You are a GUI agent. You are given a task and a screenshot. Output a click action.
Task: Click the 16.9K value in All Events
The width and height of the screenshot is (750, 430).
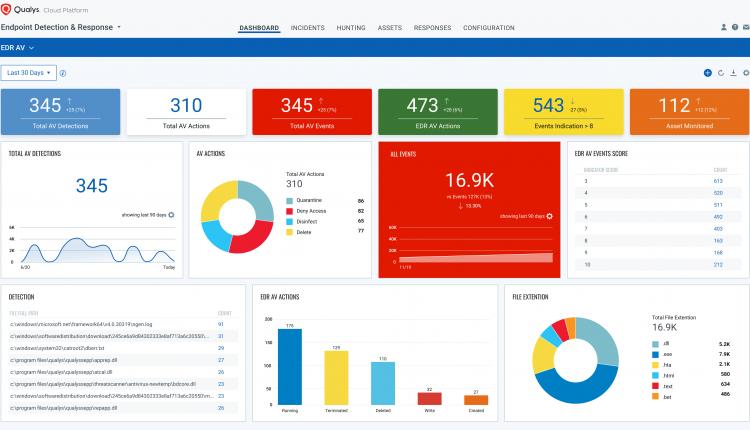(469, 180)
